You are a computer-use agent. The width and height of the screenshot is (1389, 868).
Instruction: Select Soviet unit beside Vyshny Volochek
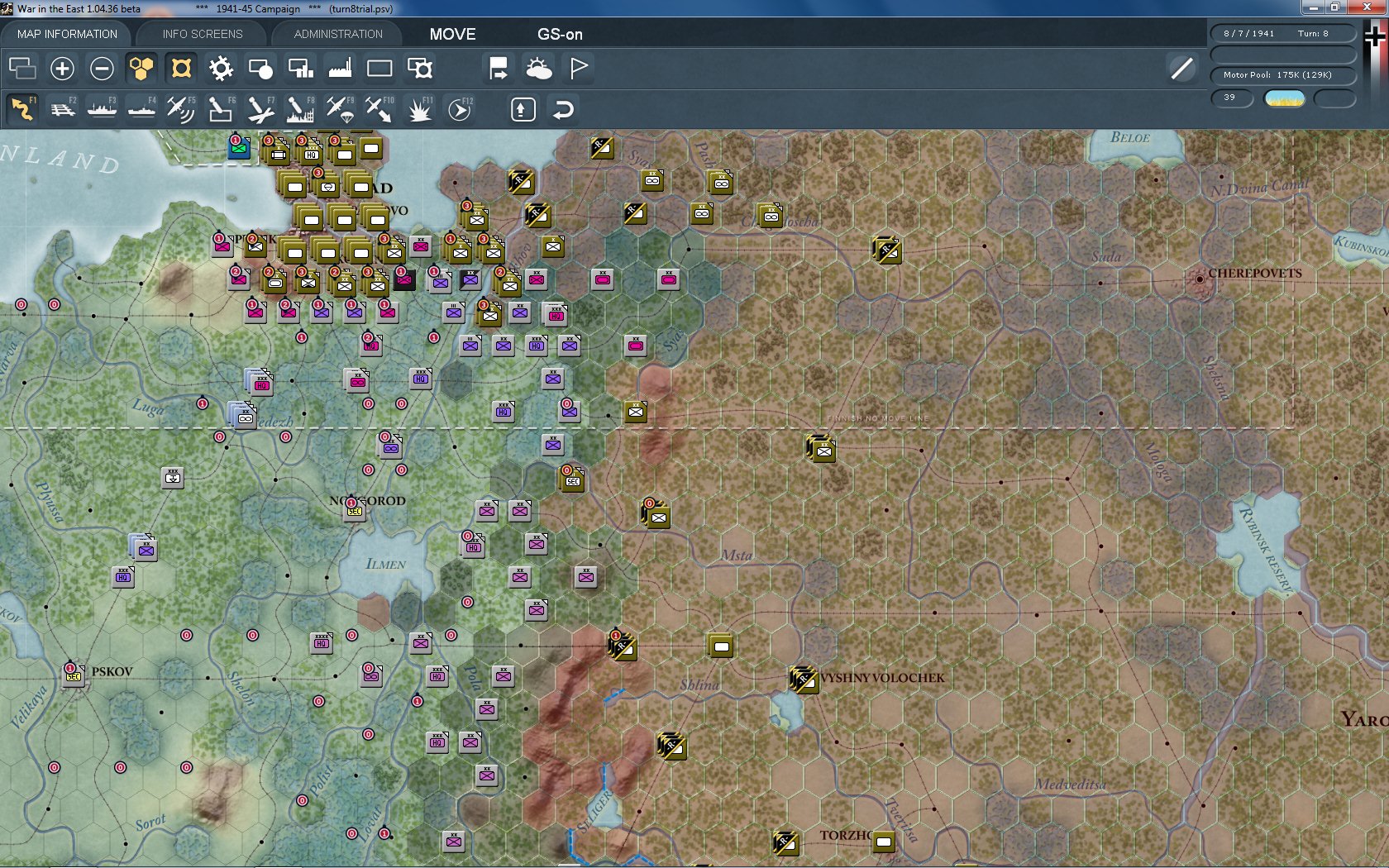click(x=803, y=680)
